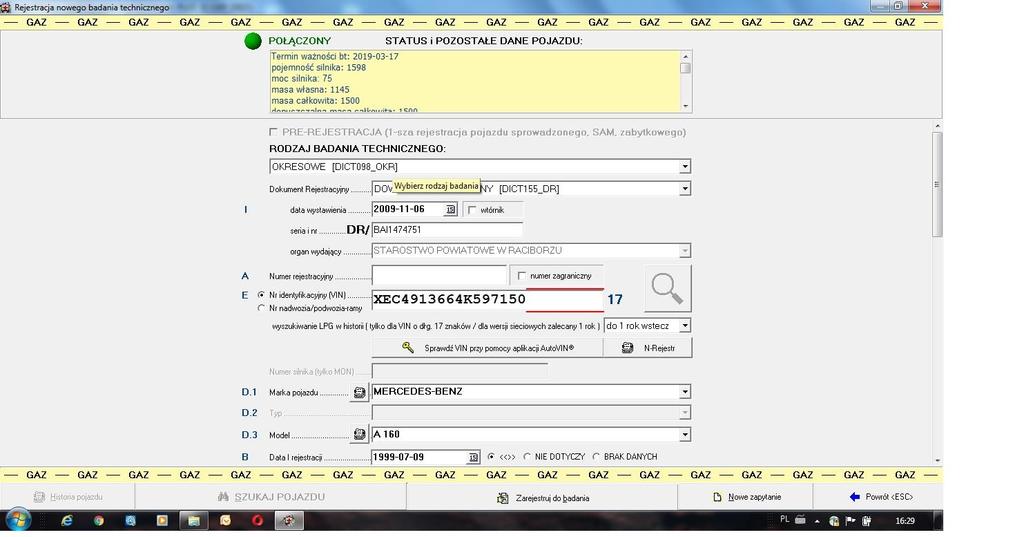Click 'Termin ważności bt: 2019-03-17' line
Screen dimensions: 1024x537
point(335,57)
